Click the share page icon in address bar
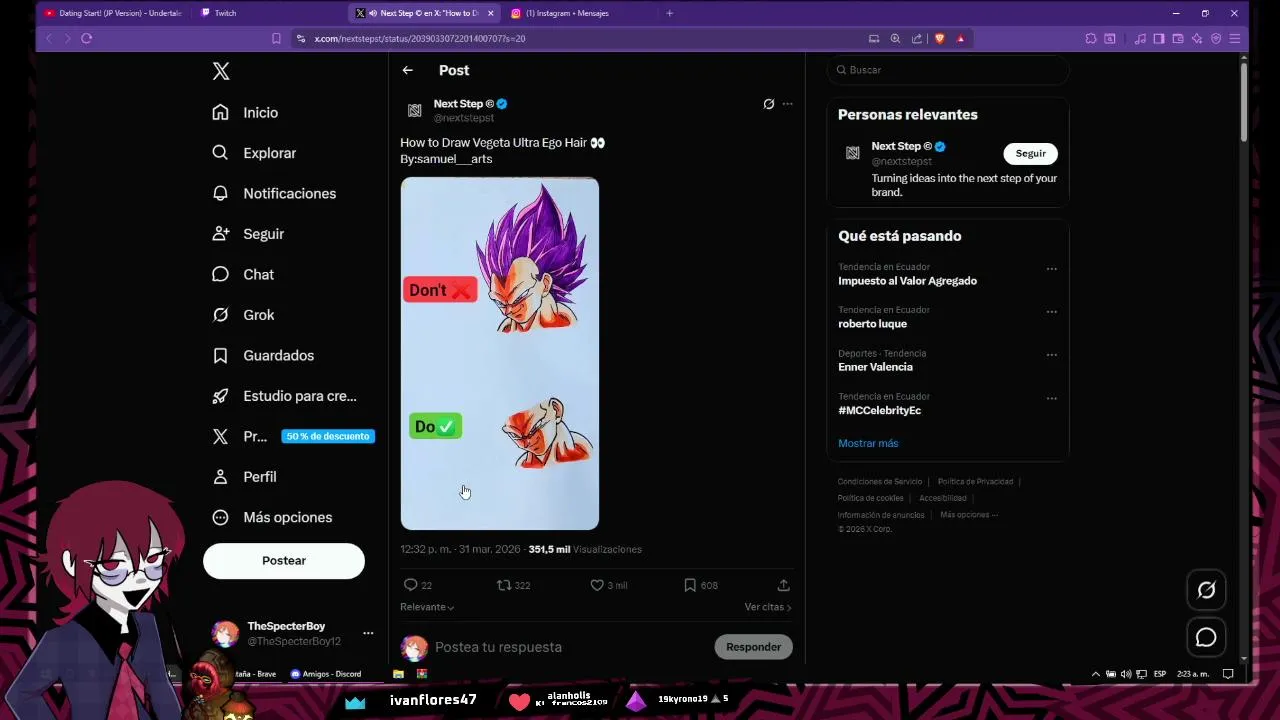 [917, 38]
